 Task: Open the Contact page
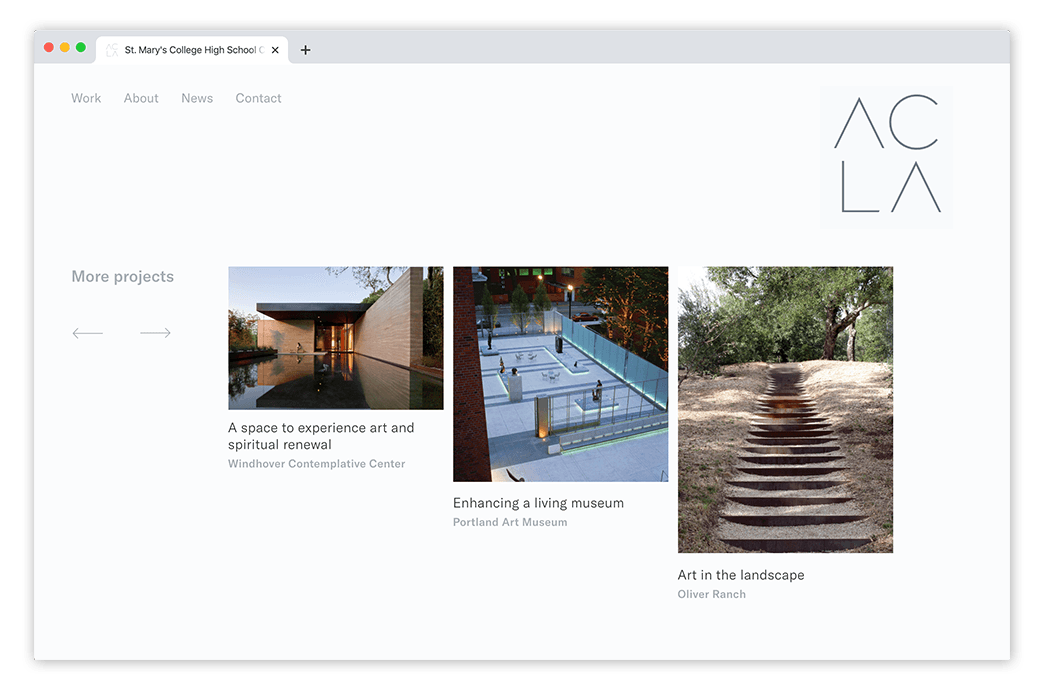tap(258, 98)
